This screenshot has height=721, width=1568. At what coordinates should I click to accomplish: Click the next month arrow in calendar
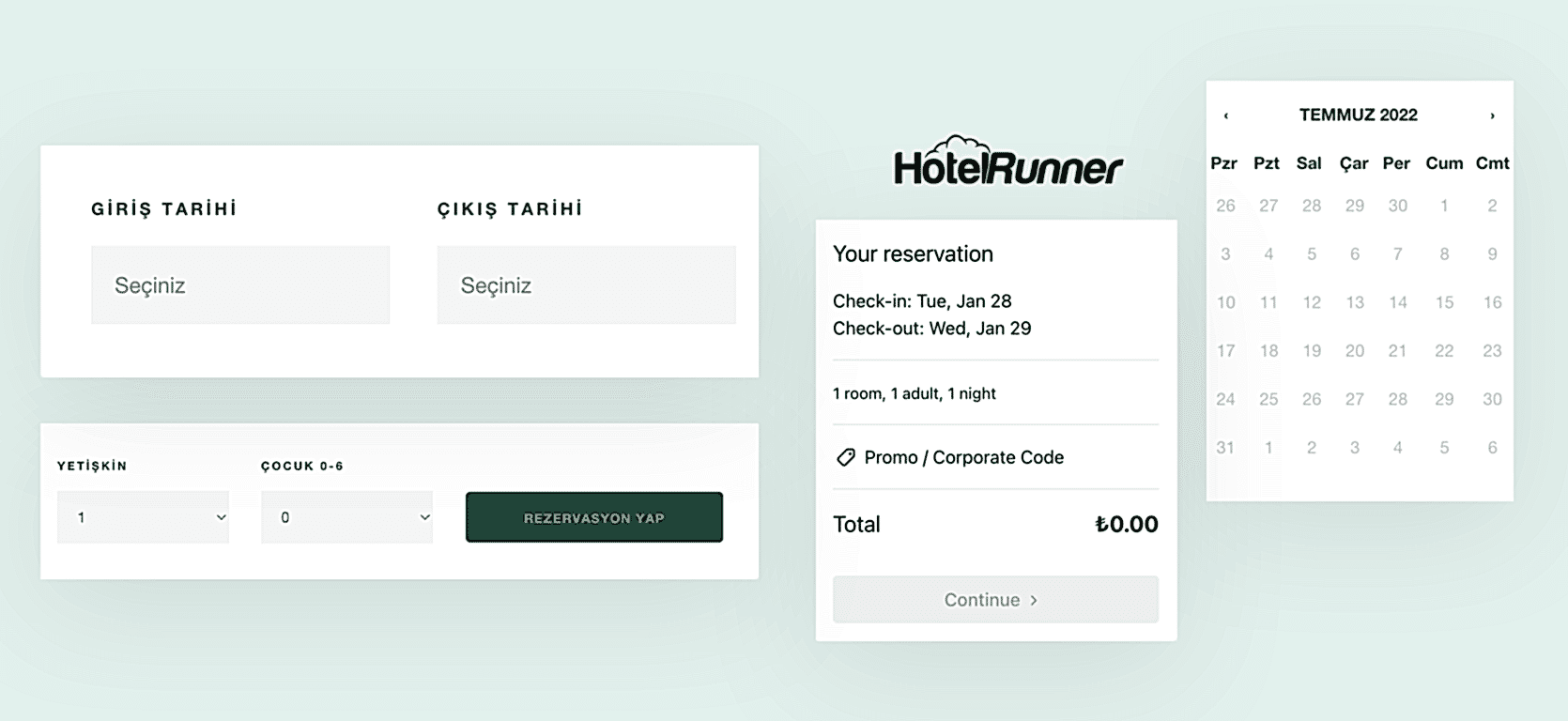point(1492,115)
